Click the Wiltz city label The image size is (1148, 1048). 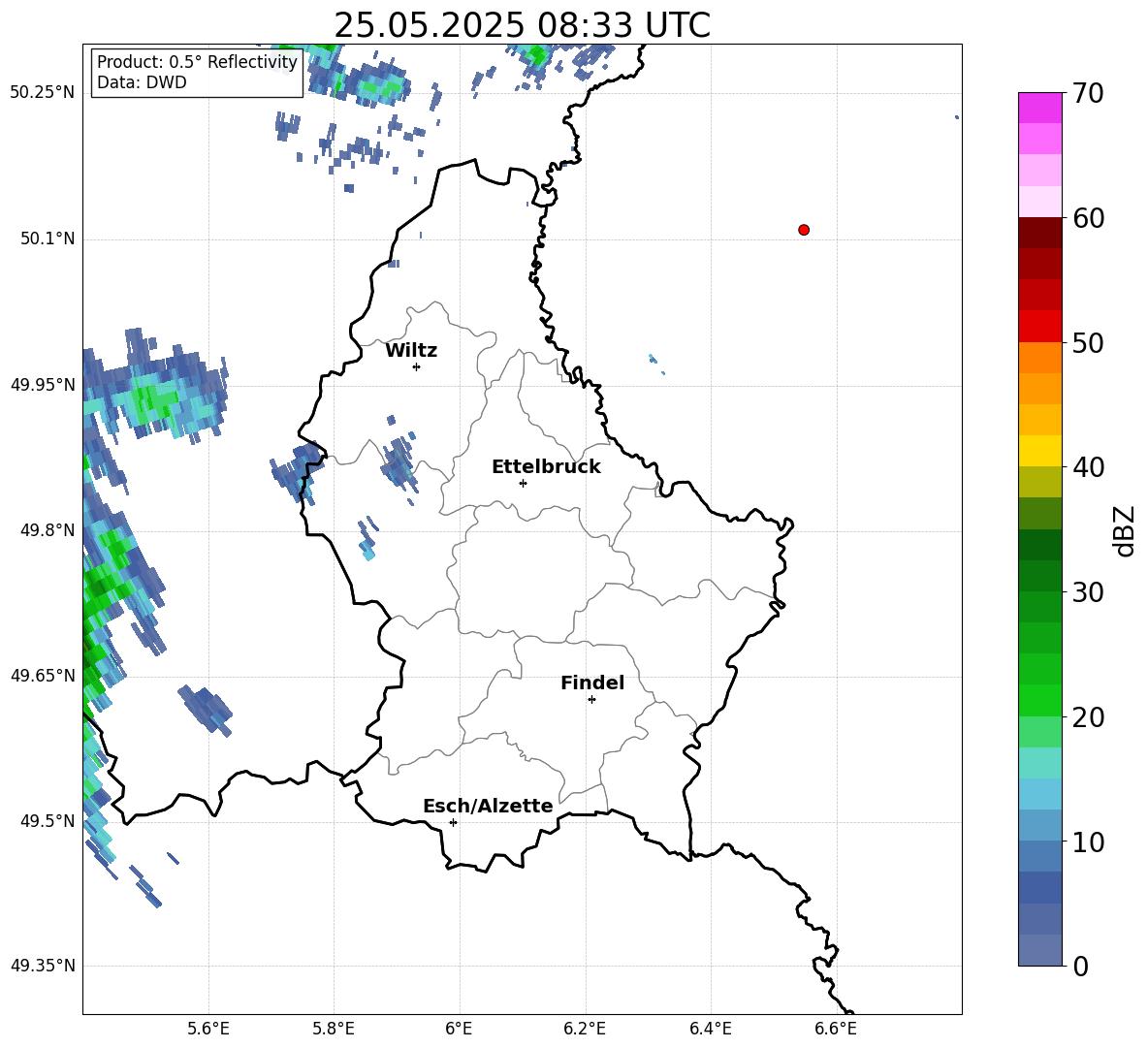411,351
